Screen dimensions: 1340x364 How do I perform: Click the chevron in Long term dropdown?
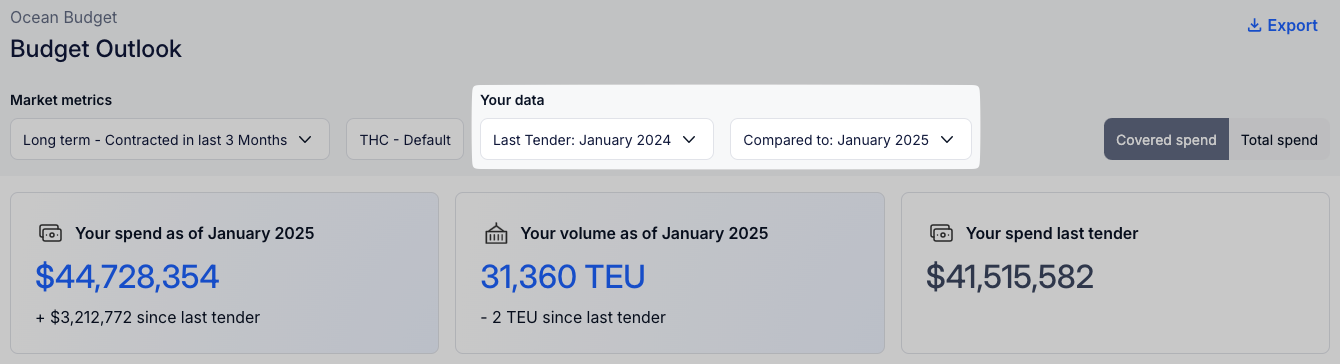coord(305,140)
